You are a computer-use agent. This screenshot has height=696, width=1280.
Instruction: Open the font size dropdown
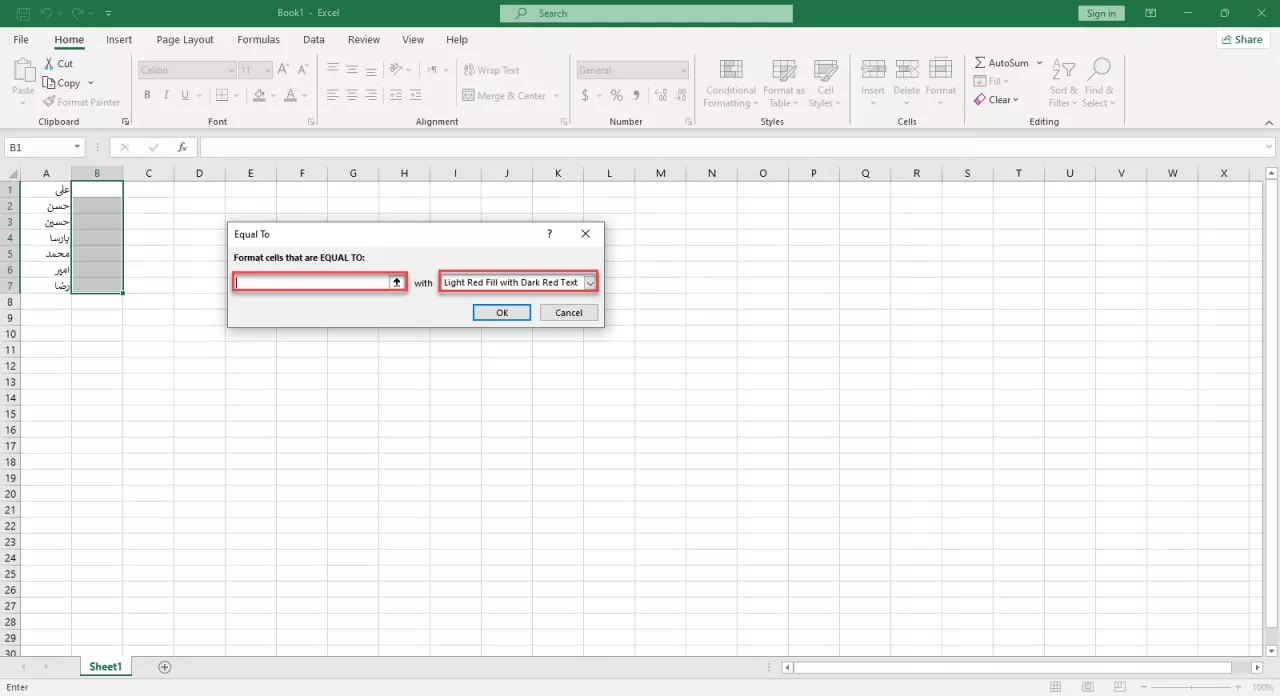267,70
